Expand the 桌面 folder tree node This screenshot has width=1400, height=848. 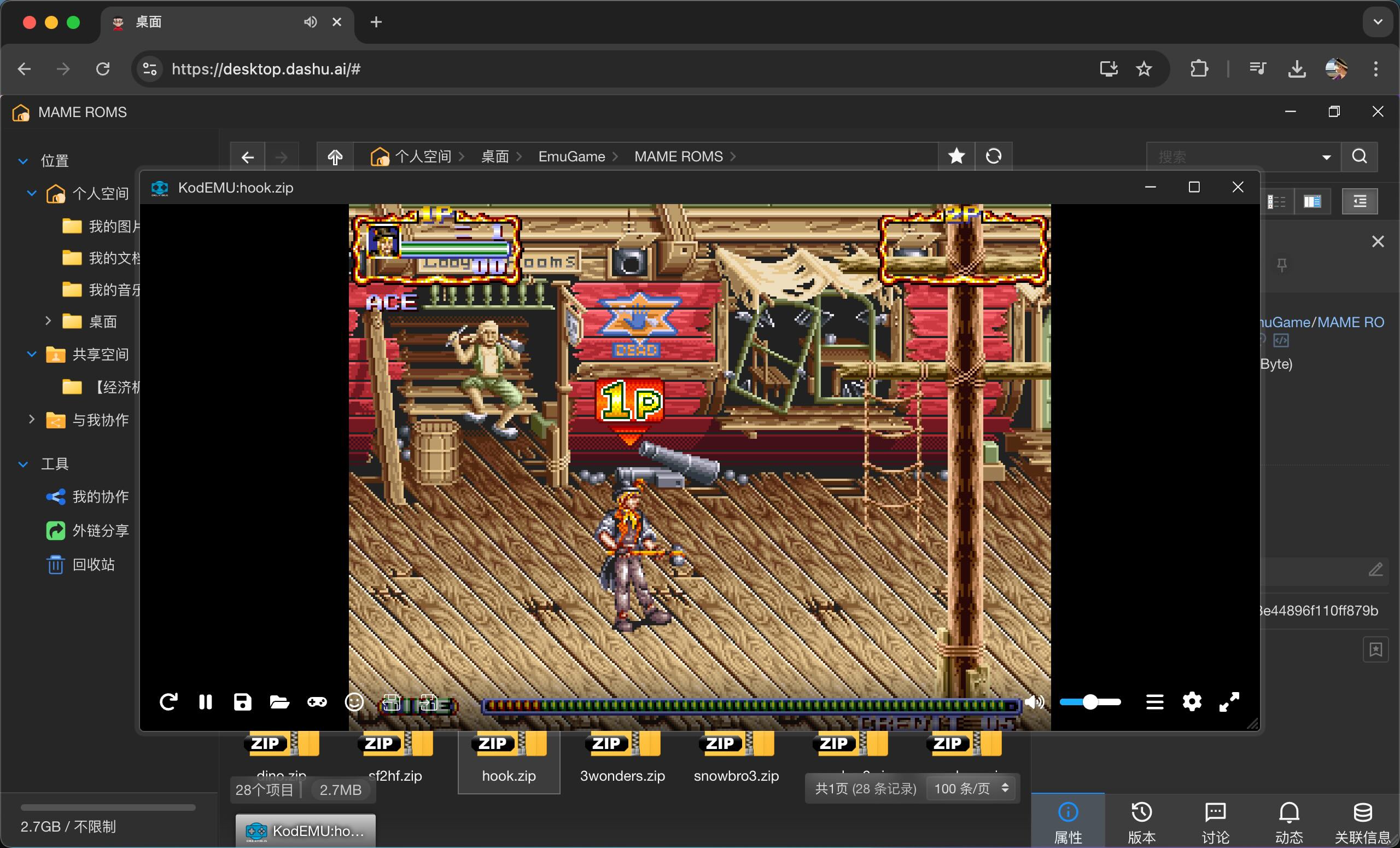coord(48,321)
